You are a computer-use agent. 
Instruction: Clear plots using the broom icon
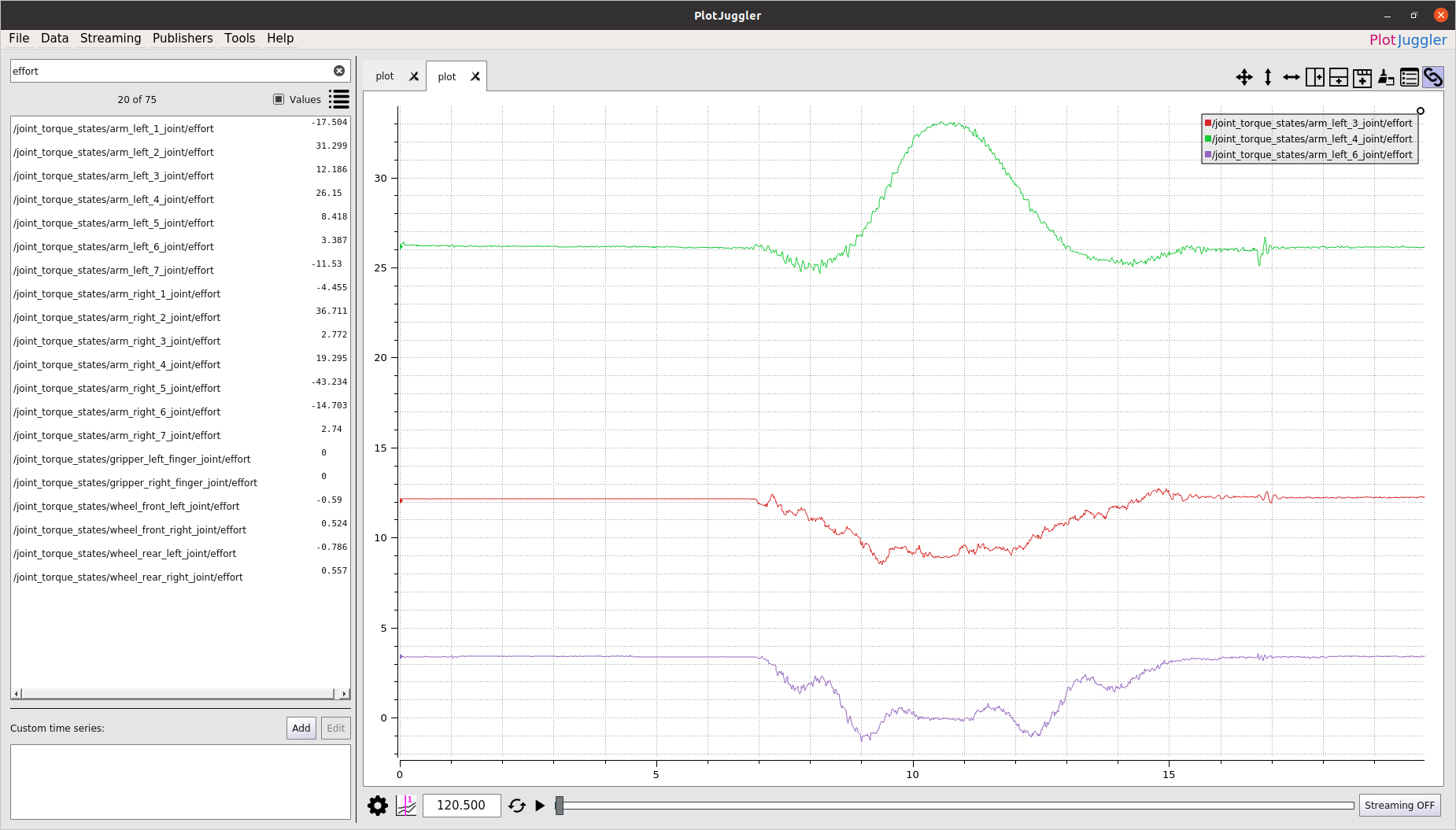pos(1385,77)
